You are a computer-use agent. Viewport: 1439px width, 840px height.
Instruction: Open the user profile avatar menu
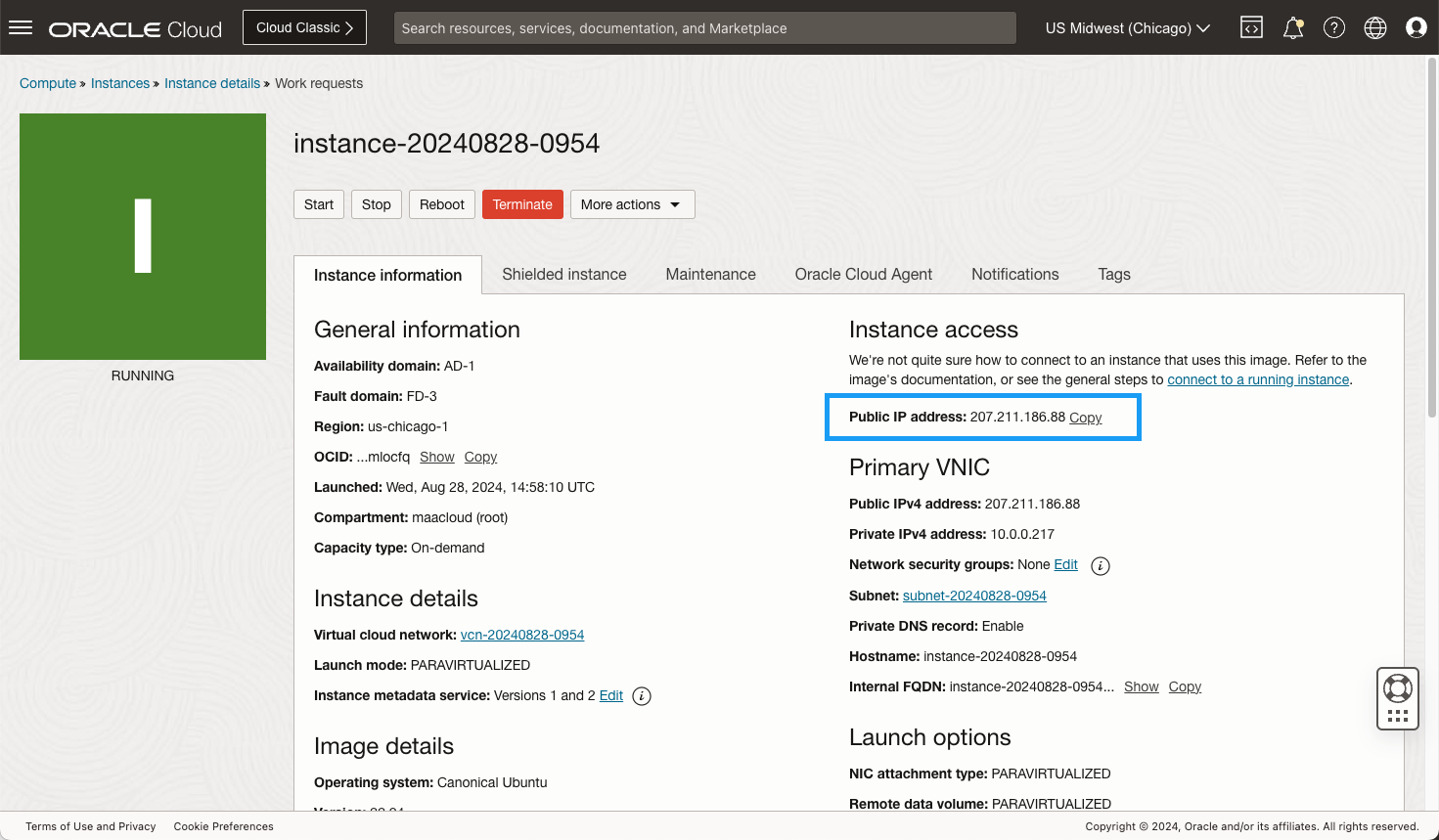pos(1416,28)
